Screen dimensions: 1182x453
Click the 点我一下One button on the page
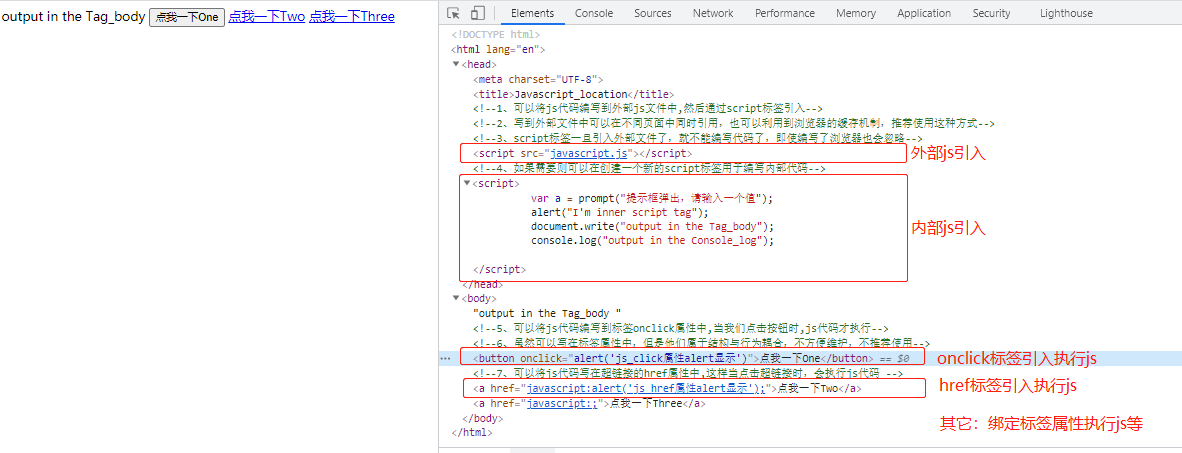click(187, 17)
